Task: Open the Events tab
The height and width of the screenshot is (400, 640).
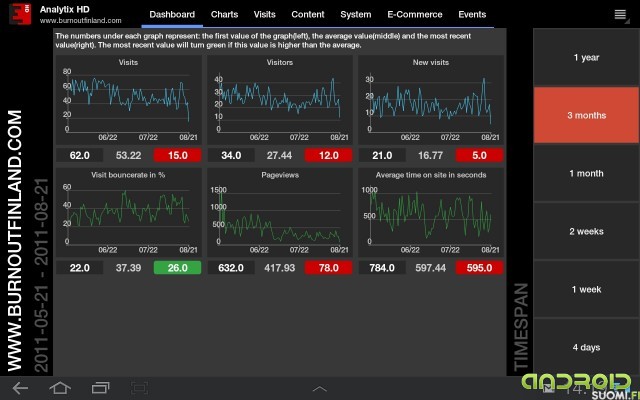Action: (x=472, y=15)
